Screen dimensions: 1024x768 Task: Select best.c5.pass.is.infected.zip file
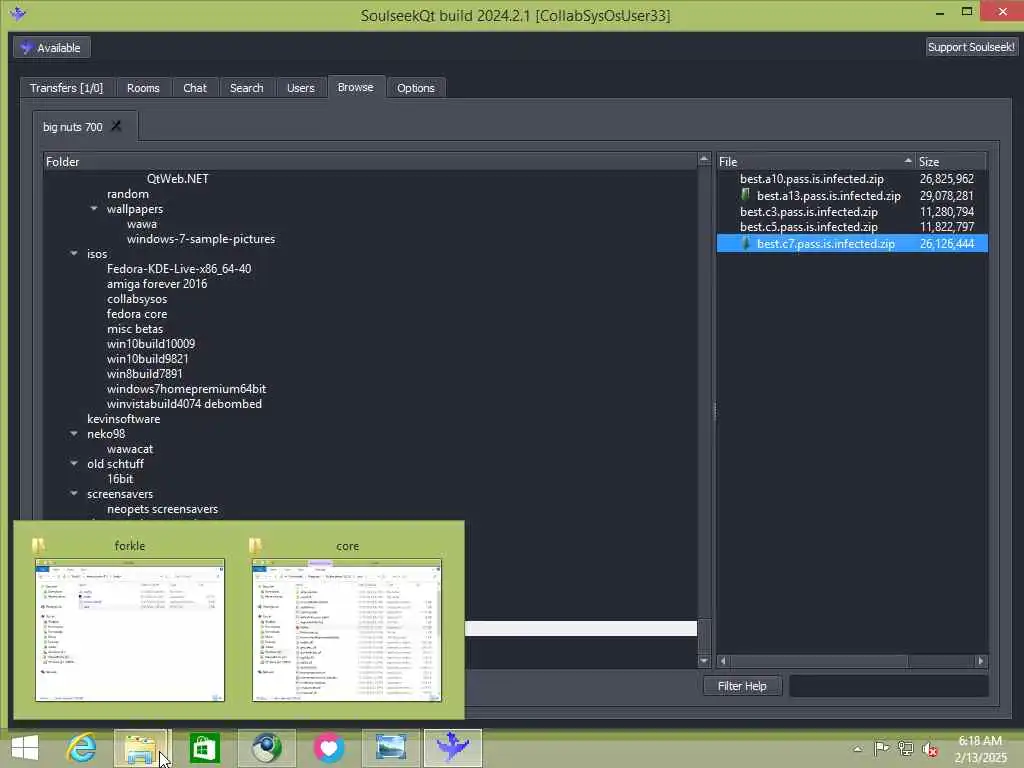[x=808, y=227]
